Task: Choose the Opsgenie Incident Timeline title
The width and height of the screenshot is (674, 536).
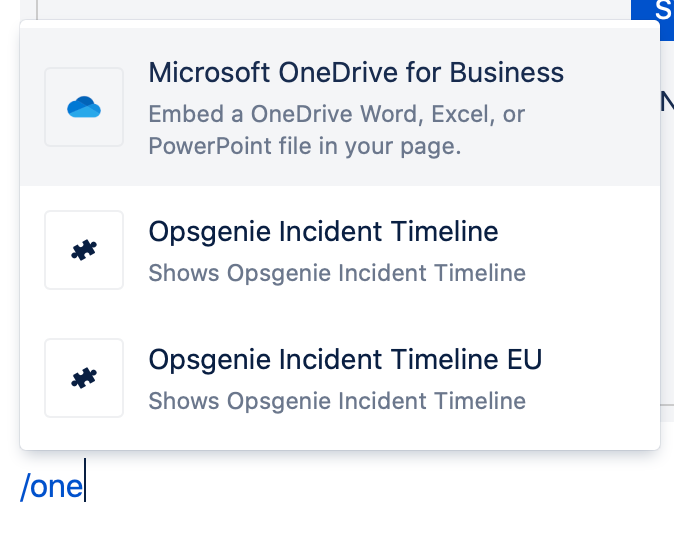Action: click(323, 232)
